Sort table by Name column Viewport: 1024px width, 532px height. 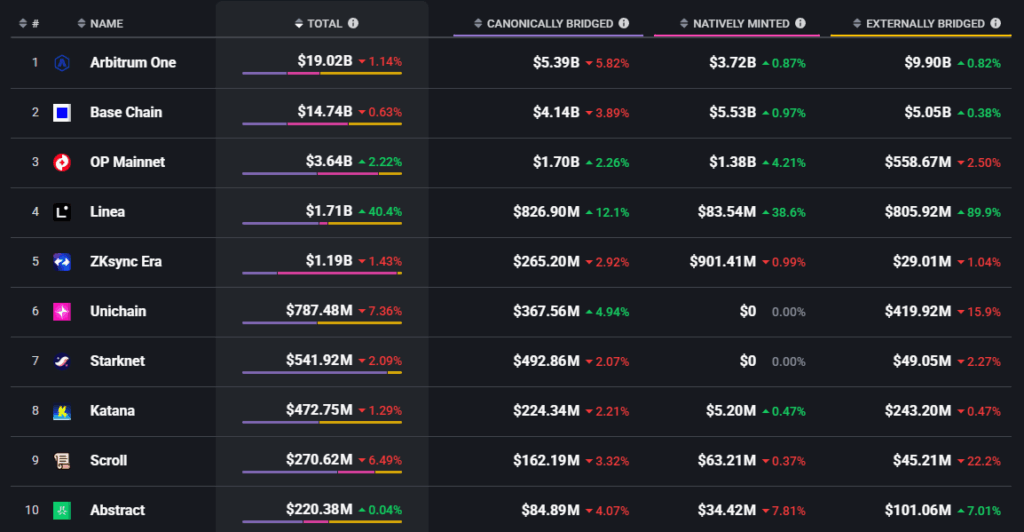107,23
